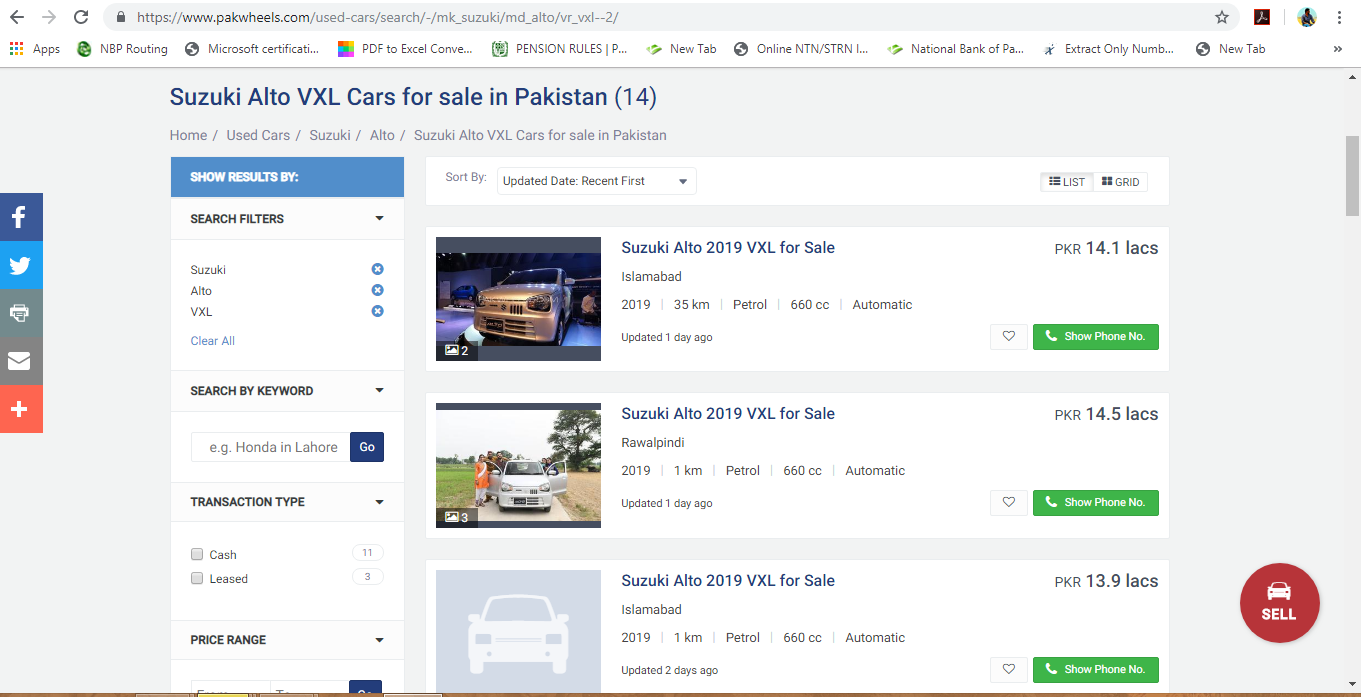The width and height of the screenshot is (1361, 697).
Task: Bookmark this page with the star icon
Action: point(1221,17)
